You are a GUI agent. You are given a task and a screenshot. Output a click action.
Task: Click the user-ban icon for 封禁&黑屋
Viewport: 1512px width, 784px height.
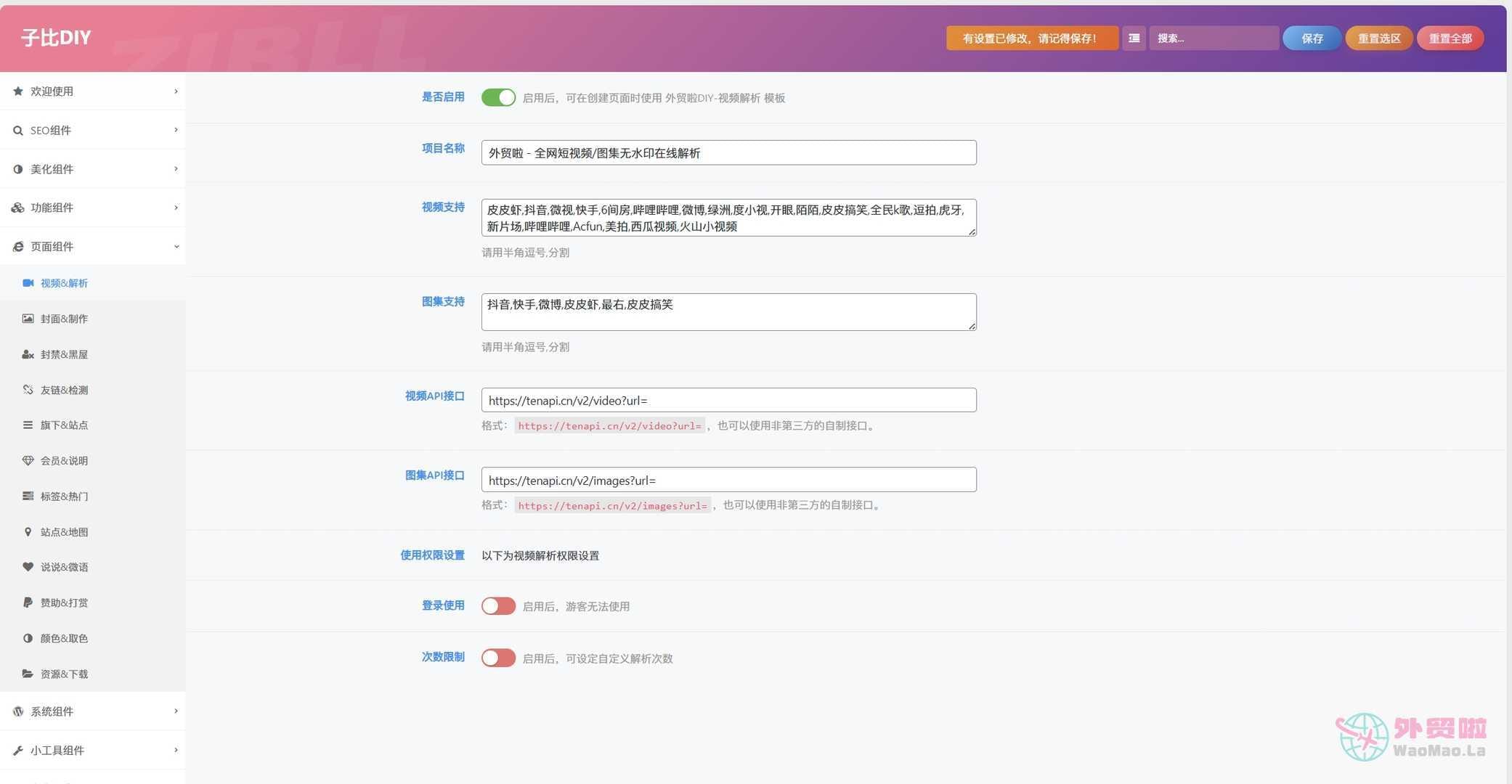point(28,354)
